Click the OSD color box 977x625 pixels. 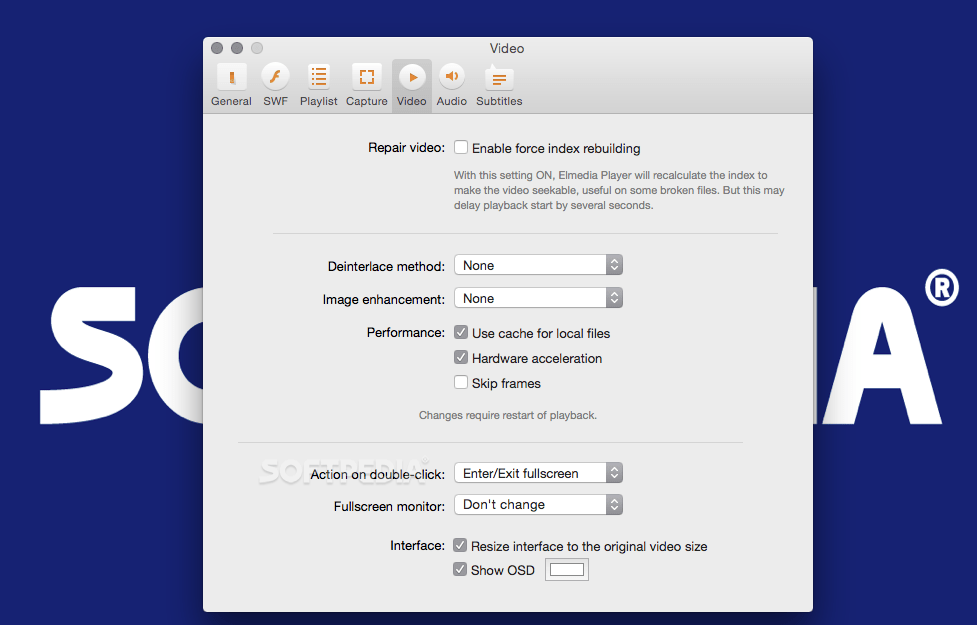[x=566, y=569]
